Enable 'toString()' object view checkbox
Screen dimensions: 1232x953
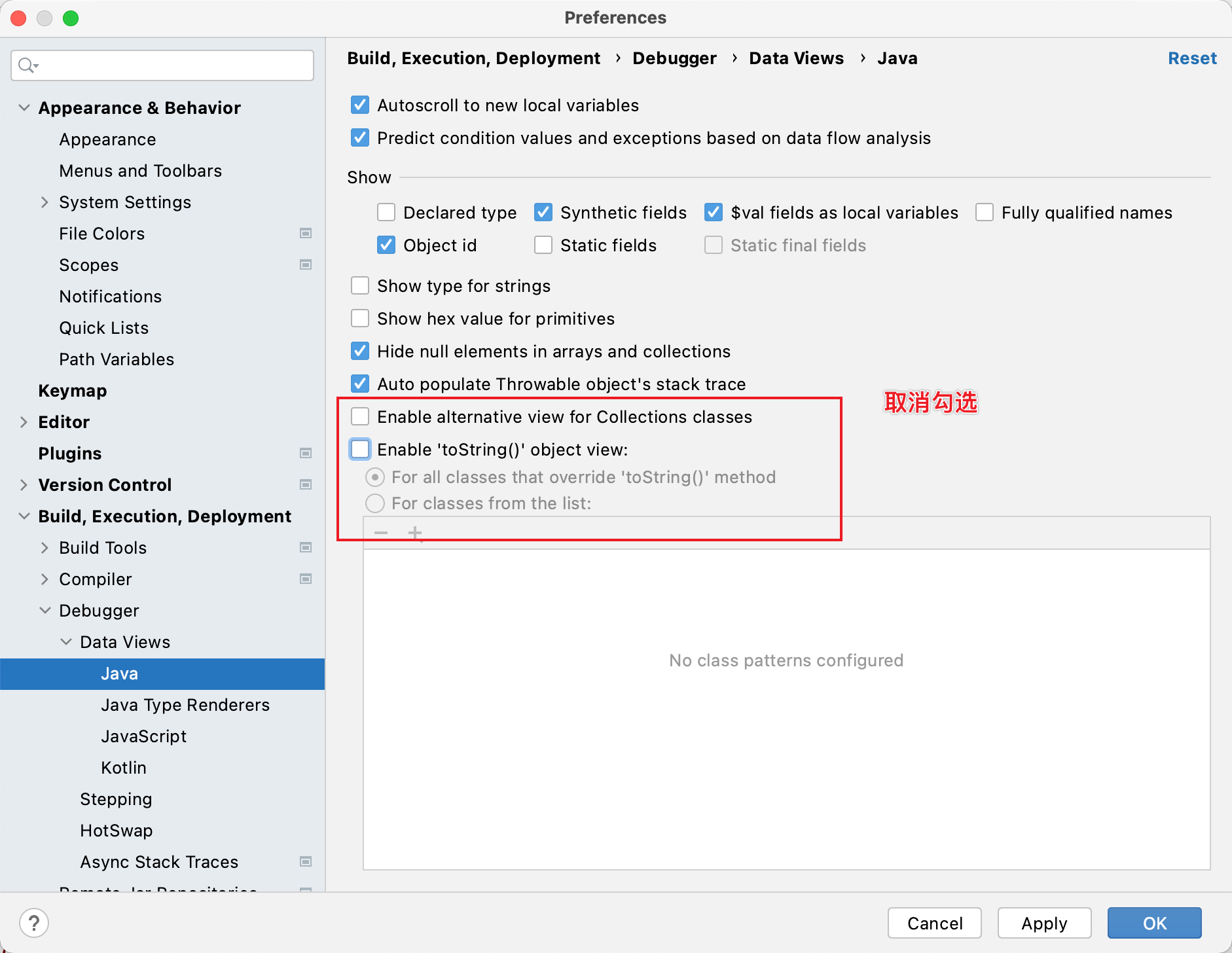360,450
